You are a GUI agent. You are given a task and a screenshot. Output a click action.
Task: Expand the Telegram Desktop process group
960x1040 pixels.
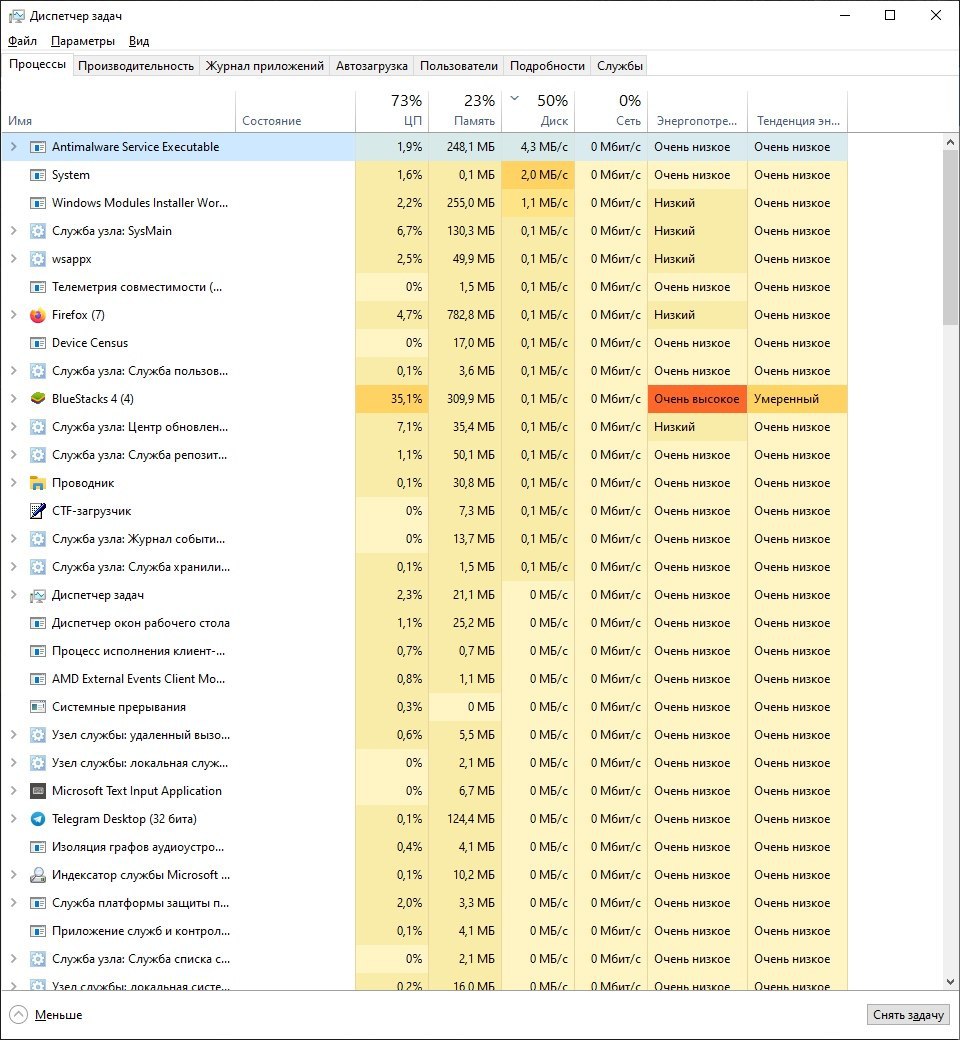13,819
